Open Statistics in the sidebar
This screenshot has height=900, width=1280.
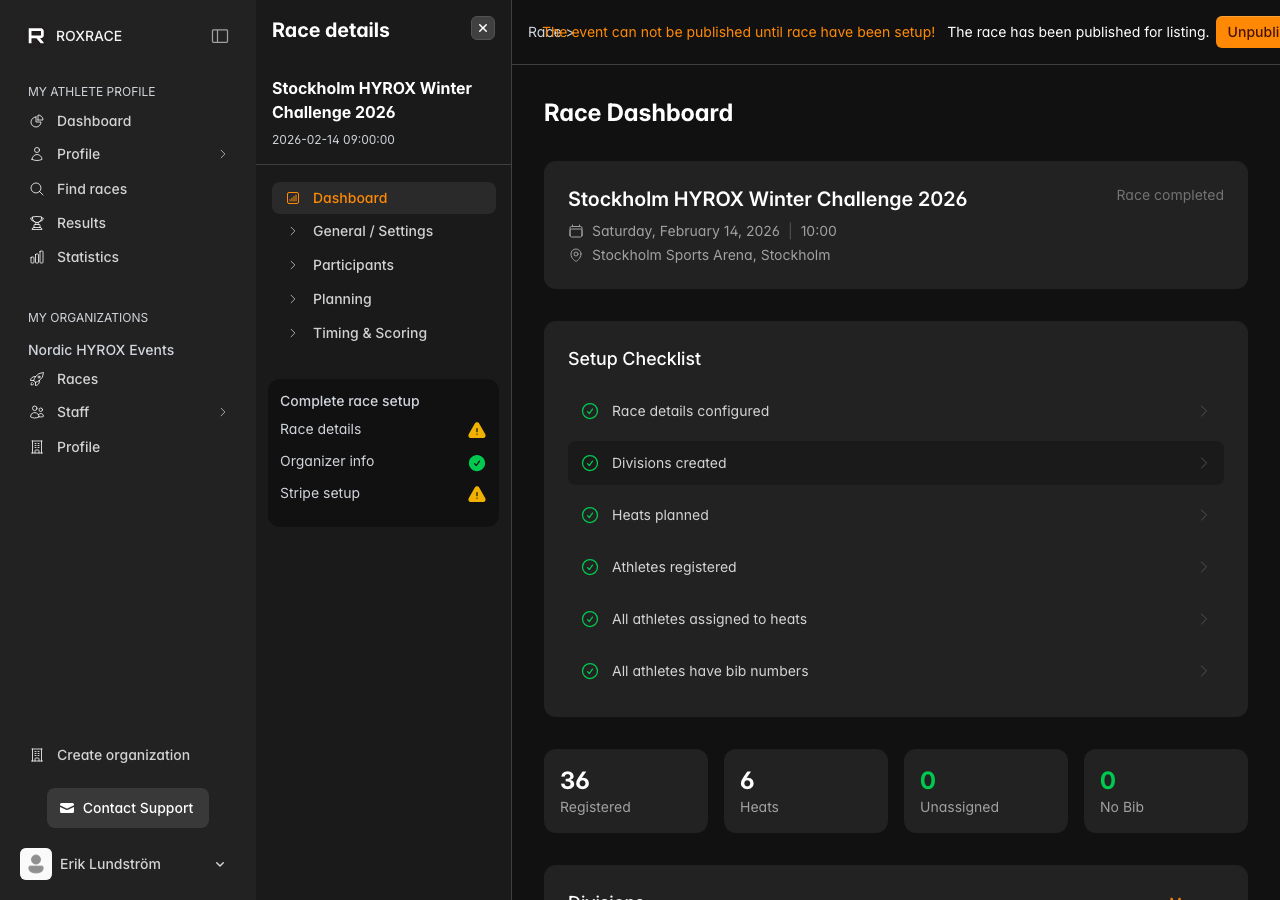(x=128, y=257)
